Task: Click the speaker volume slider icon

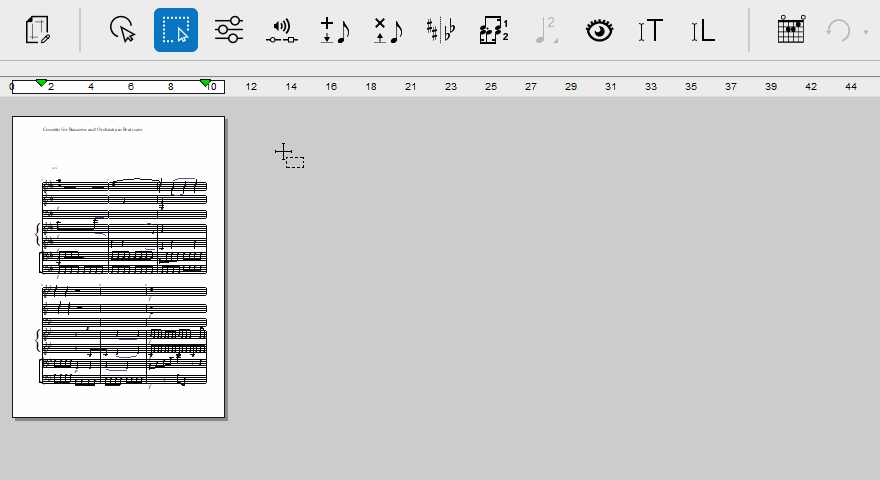Action: (x=282, y=30)
